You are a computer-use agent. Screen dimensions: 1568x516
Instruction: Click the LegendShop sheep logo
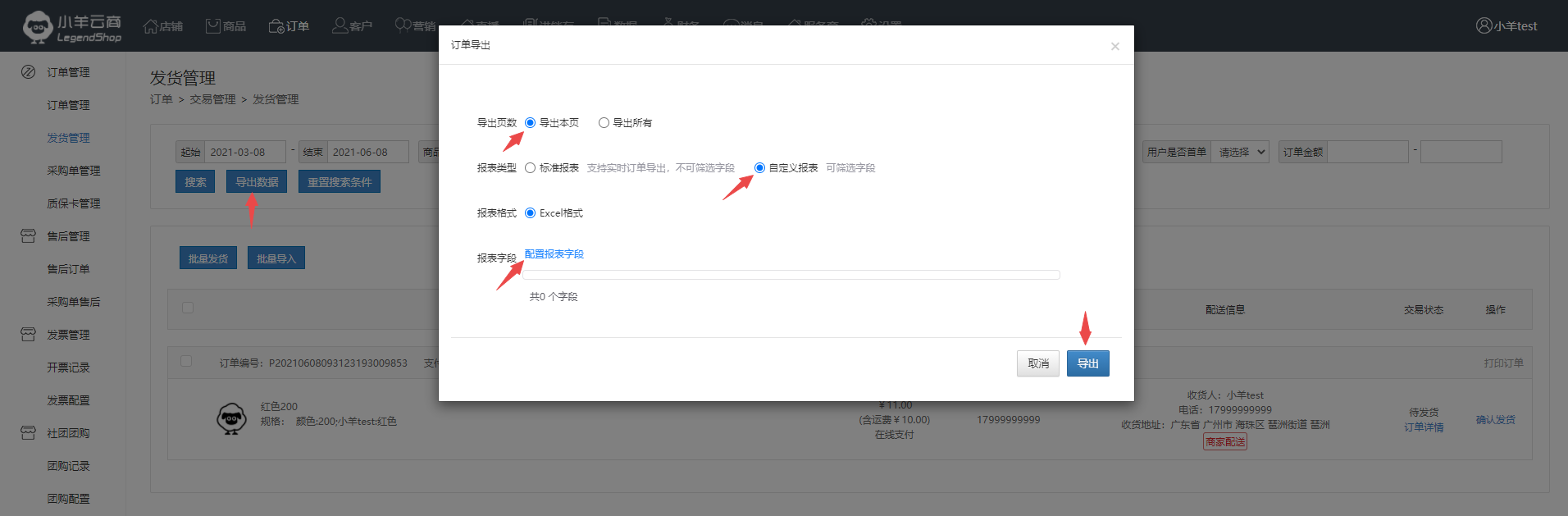(x=38, y=26)
